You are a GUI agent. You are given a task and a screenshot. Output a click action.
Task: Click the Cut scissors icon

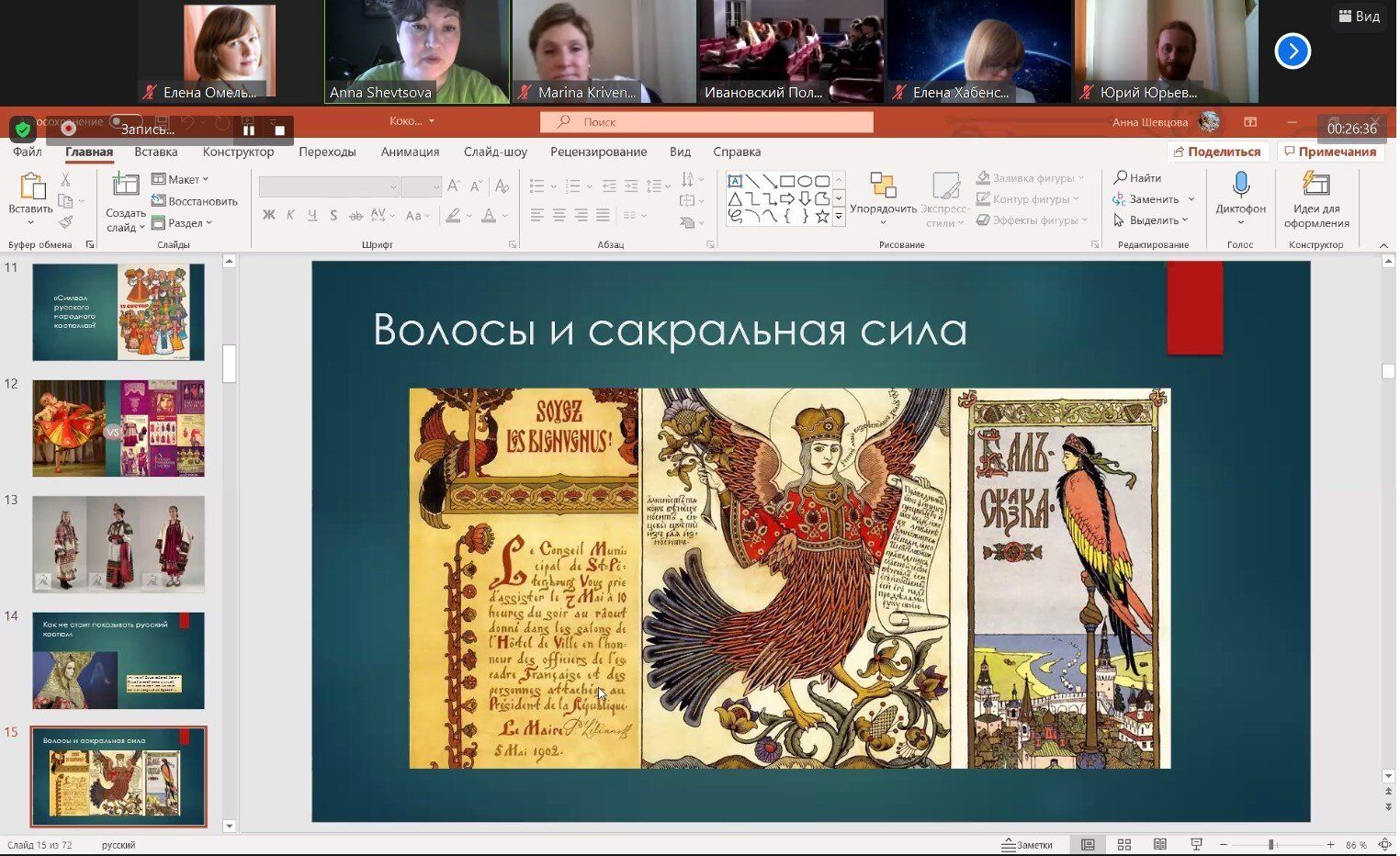click(x=65, y=180)
